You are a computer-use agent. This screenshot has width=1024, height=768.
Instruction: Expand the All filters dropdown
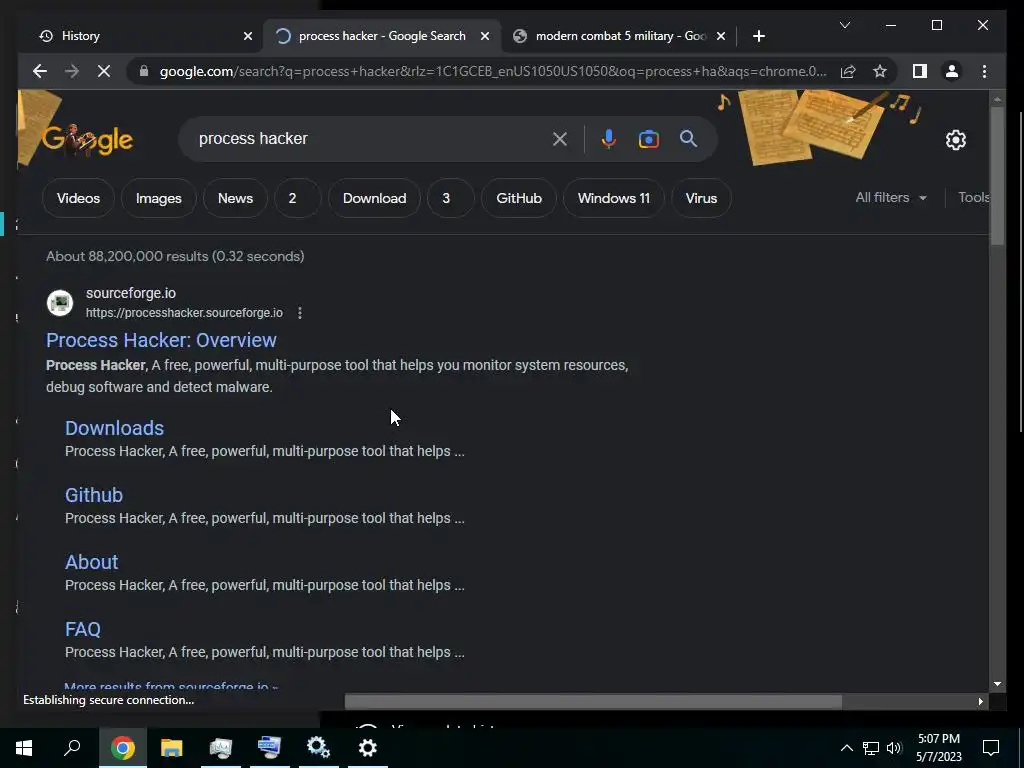[x=891, y=197]
